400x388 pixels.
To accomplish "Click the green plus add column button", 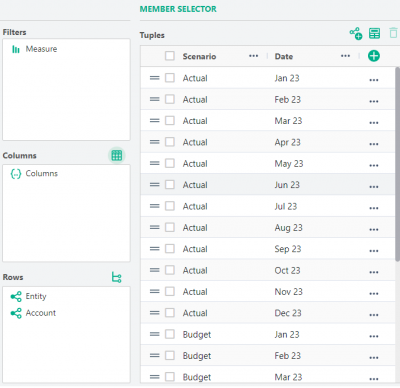I will (374, 56).
